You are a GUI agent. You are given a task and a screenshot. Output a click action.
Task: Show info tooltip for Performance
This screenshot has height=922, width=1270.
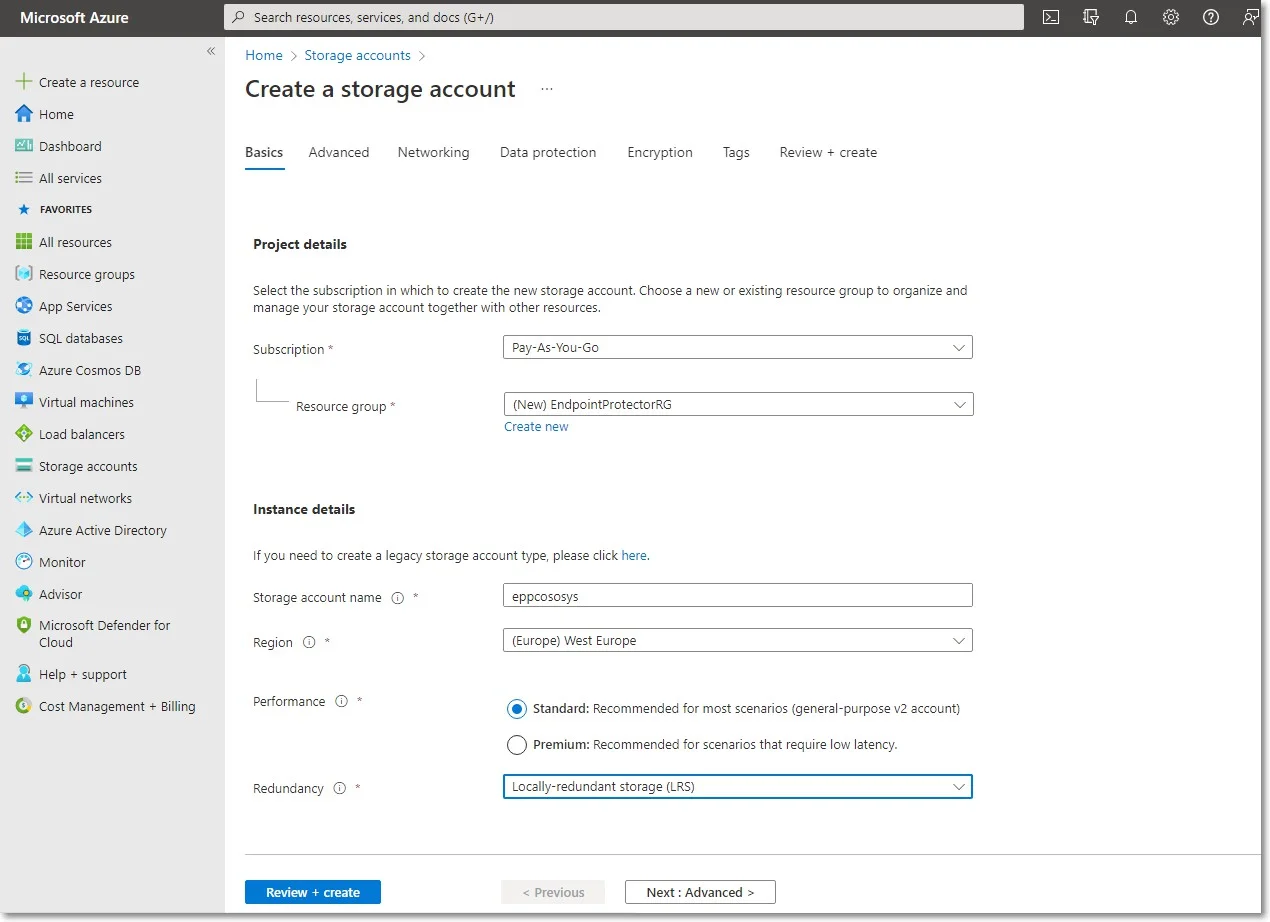(341, 702)
